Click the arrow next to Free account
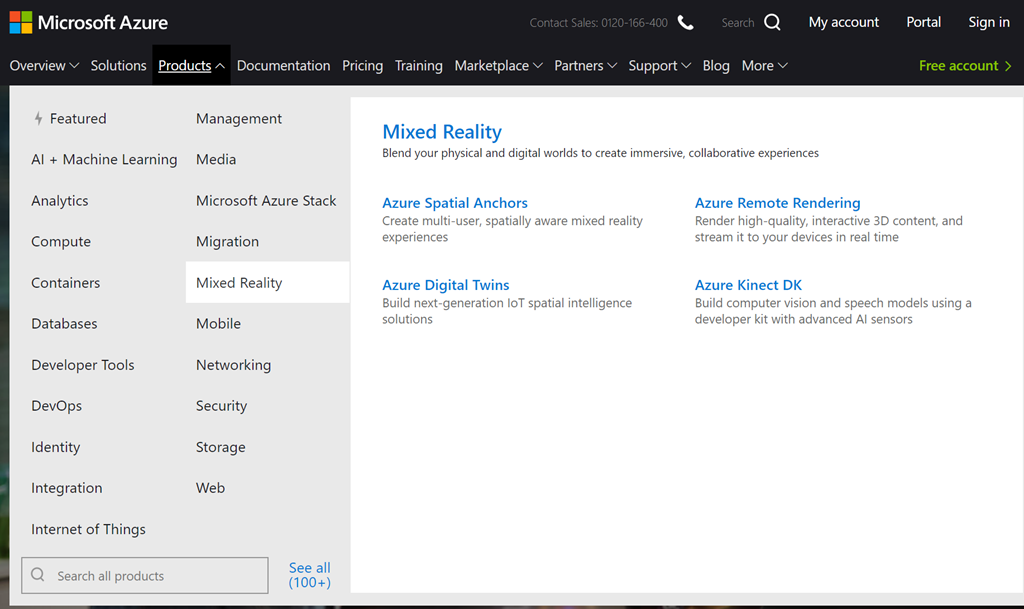Image resolution: width=1024 pixels, height=609 pixels. click(x=1007, y=66)
